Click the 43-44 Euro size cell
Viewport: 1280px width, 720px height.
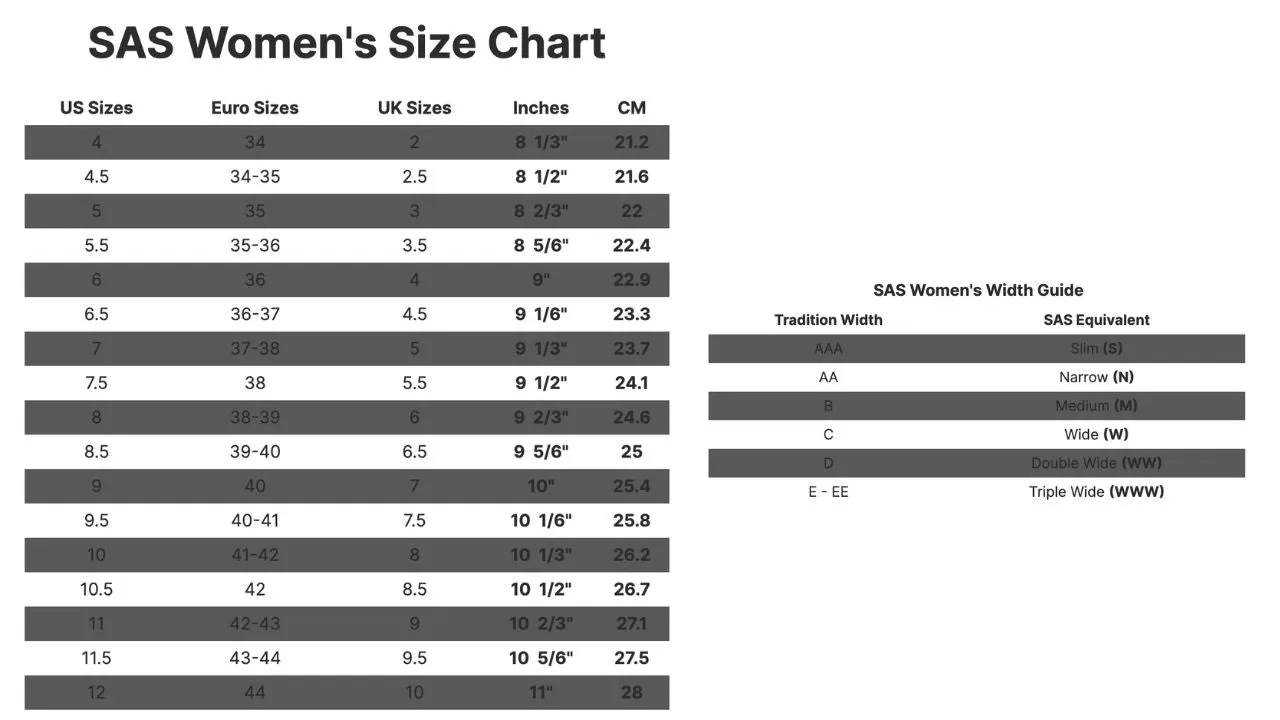click(x=255, y=658)
